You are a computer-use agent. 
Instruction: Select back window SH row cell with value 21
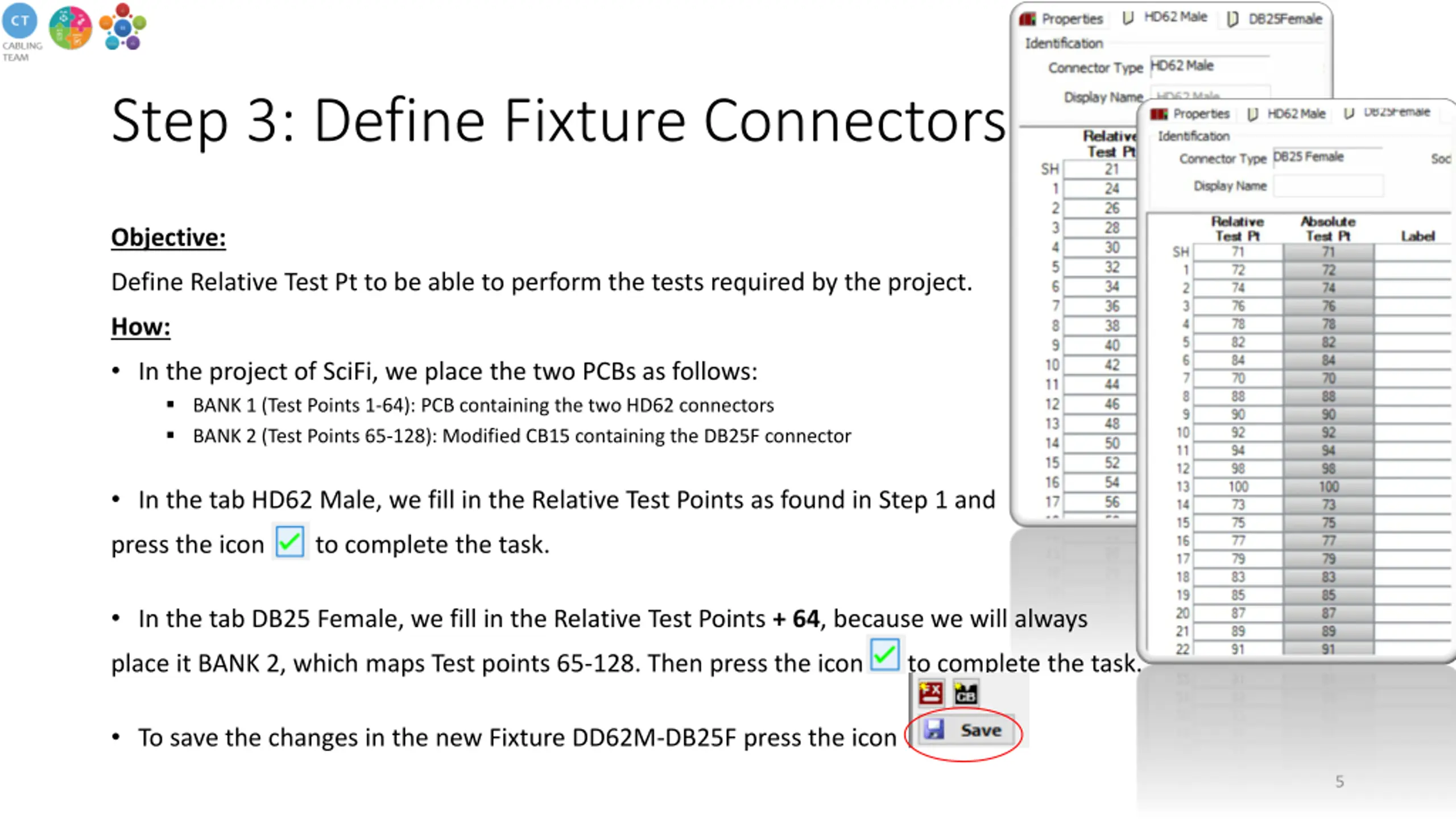click(x=1100, y=169)
